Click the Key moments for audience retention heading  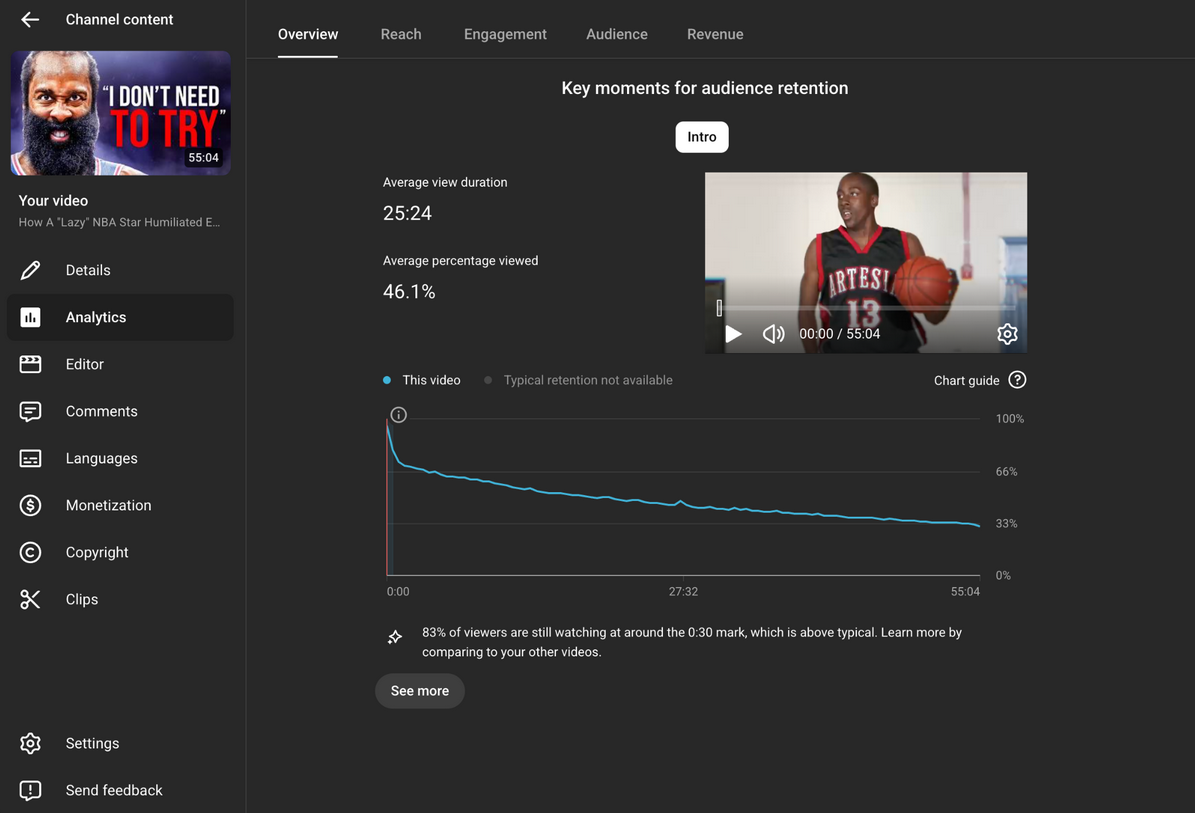point(705,88)
